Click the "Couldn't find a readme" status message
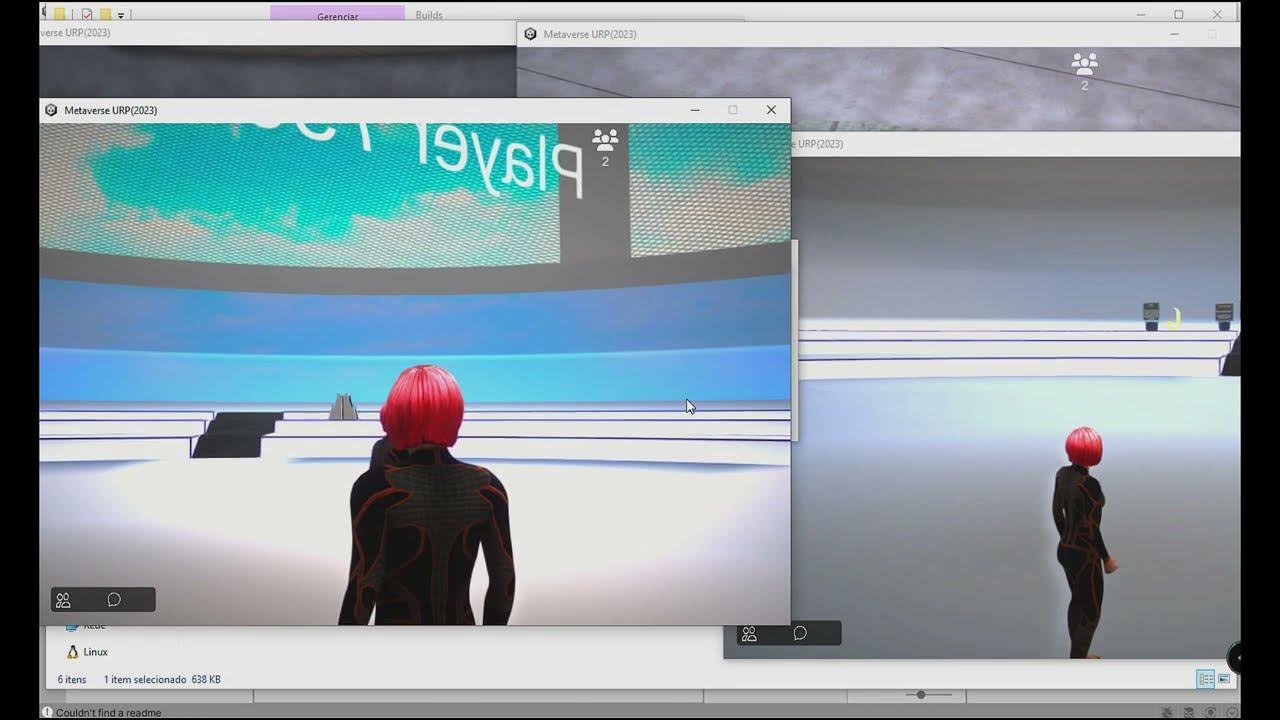Viewport: 1280px width, 720px height. click(108, 713)
